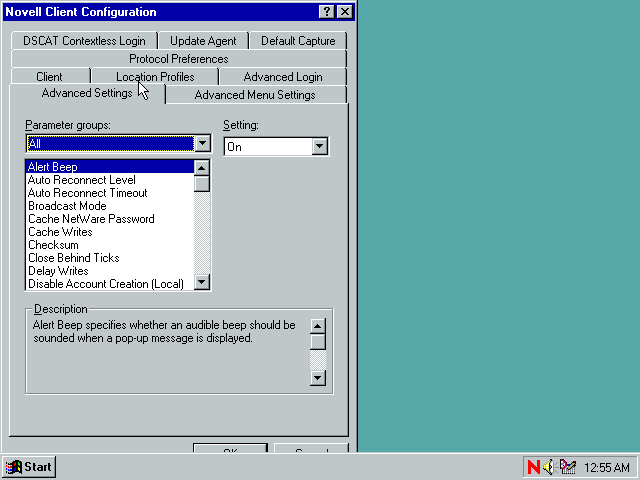Click the parameter list scrollbar track
This screenshot has width=640, height=480.
click(x=202, y=233)
